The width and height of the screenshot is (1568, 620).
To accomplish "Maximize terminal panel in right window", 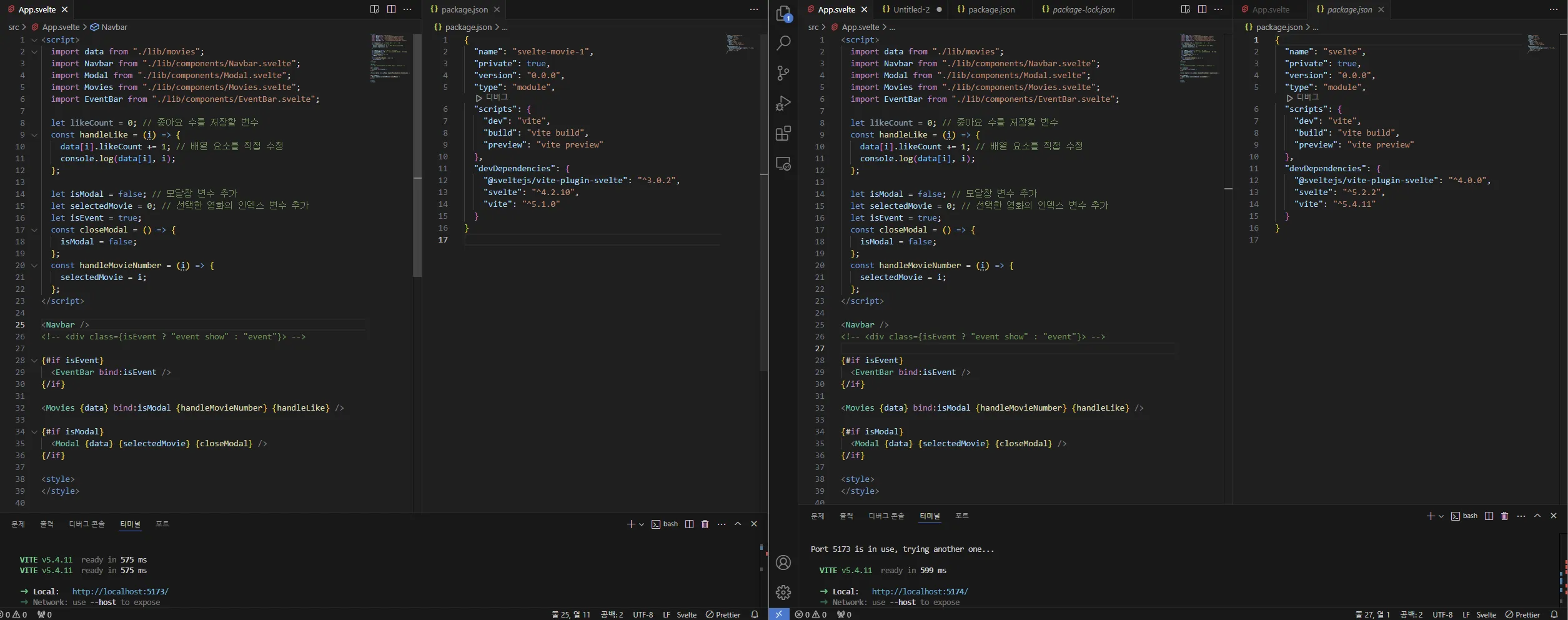I will click(x=1537, y=516).
